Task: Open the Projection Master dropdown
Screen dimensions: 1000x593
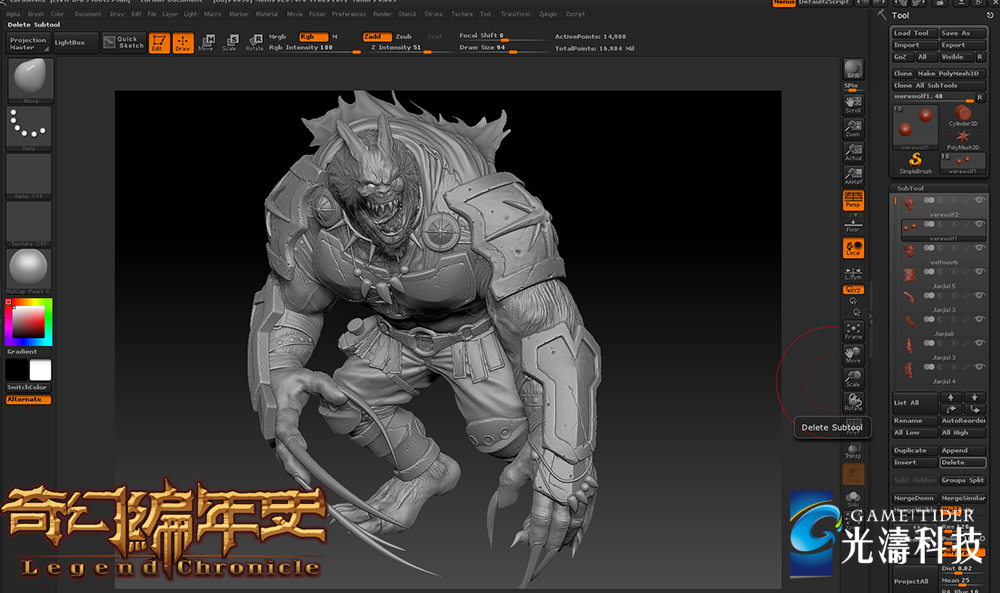Action: click(28, 44)
